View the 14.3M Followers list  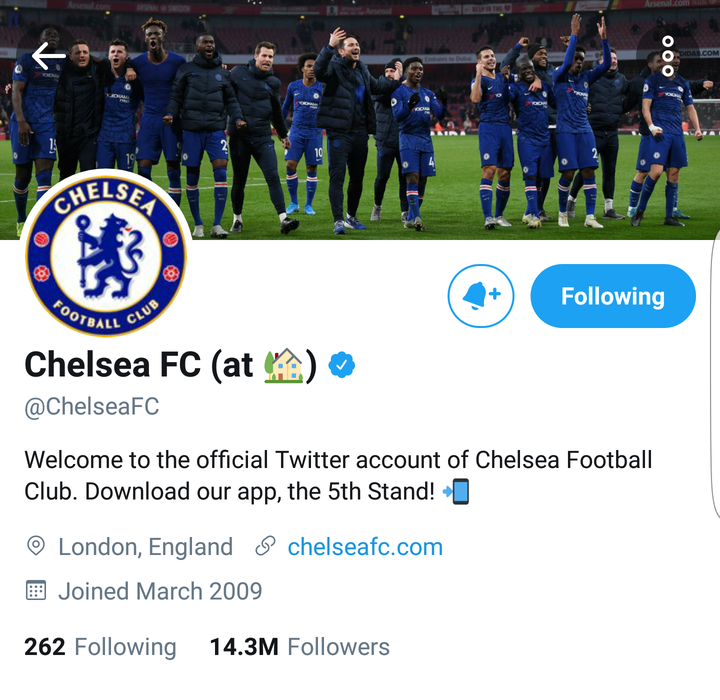[299, 647]
